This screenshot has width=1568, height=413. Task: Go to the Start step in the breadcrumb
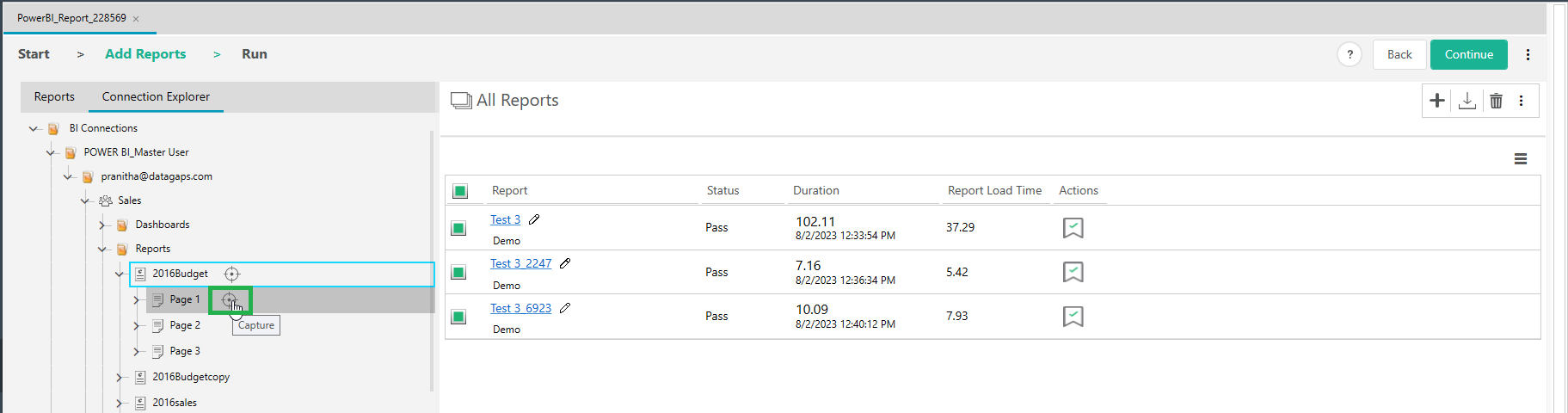pyautogui.click(x=34, y=54)
